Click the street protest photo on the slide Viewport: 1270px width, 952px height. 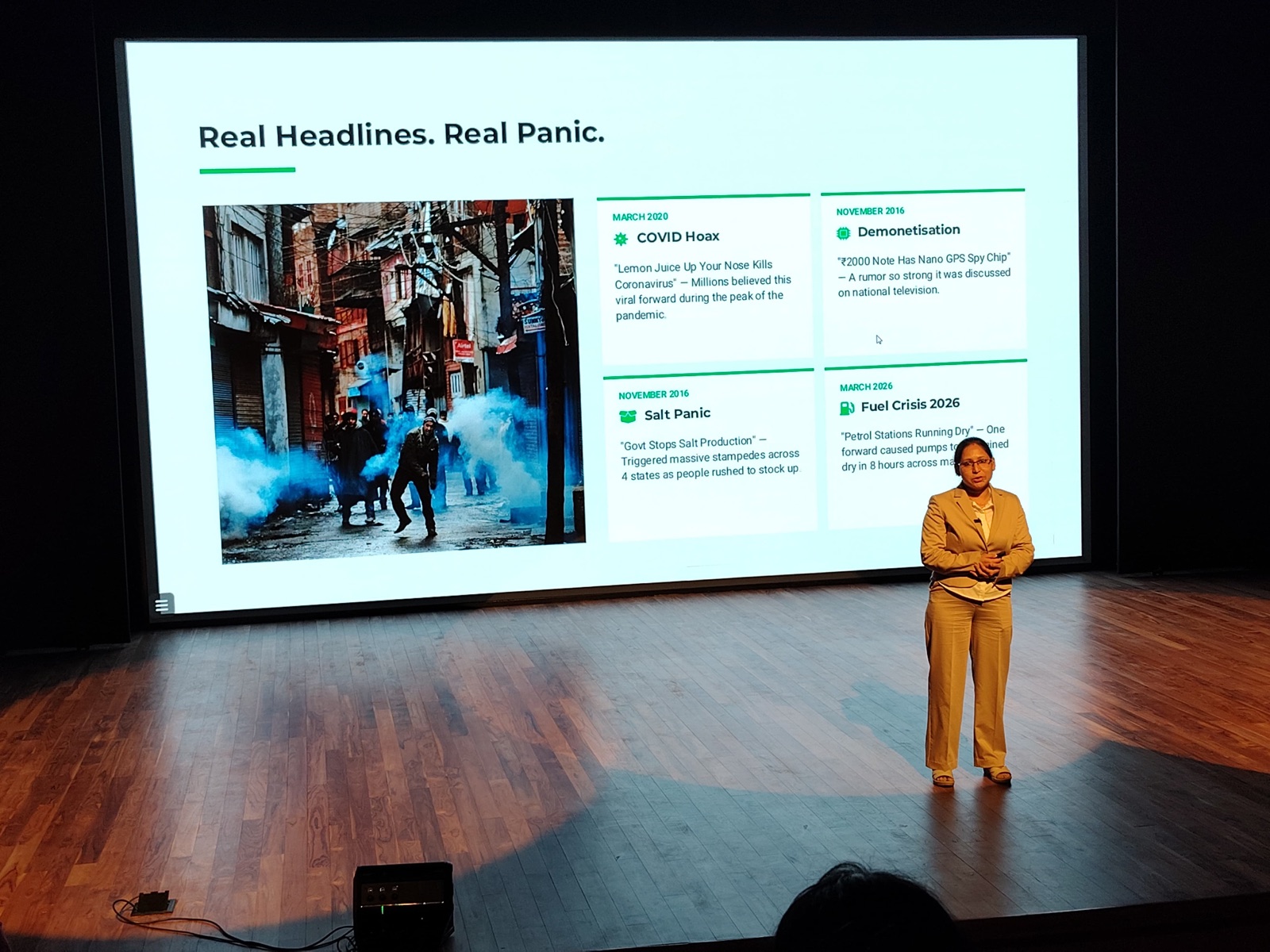(394, 381)
